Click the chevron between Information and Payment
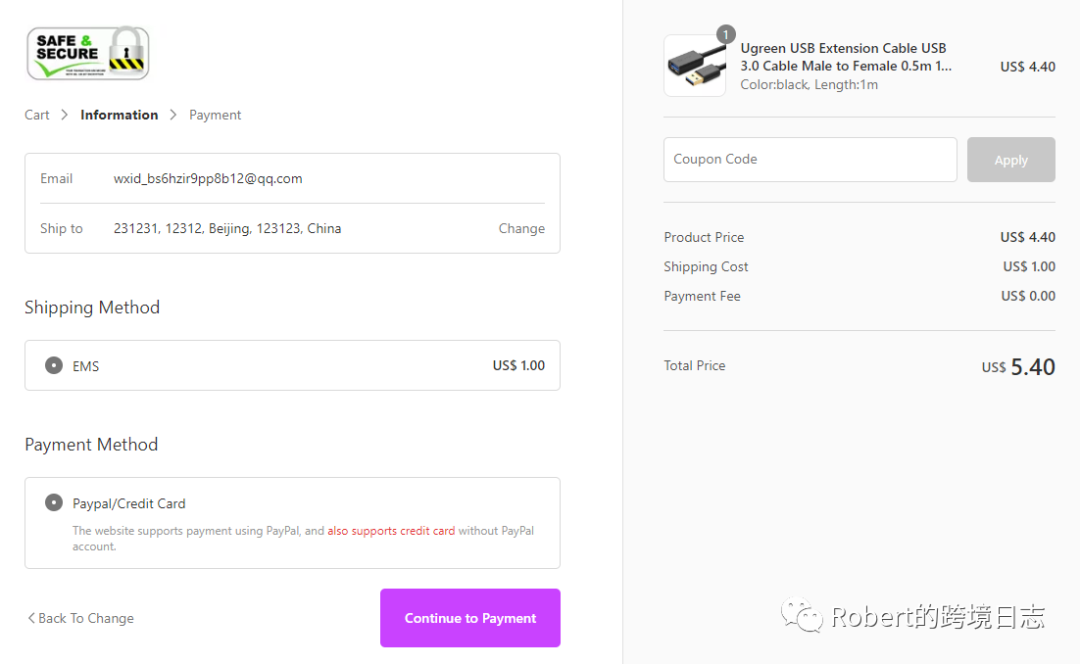The width and height of the screenshot is (1080, 664). pyautogui.click(x=173, y=115)
